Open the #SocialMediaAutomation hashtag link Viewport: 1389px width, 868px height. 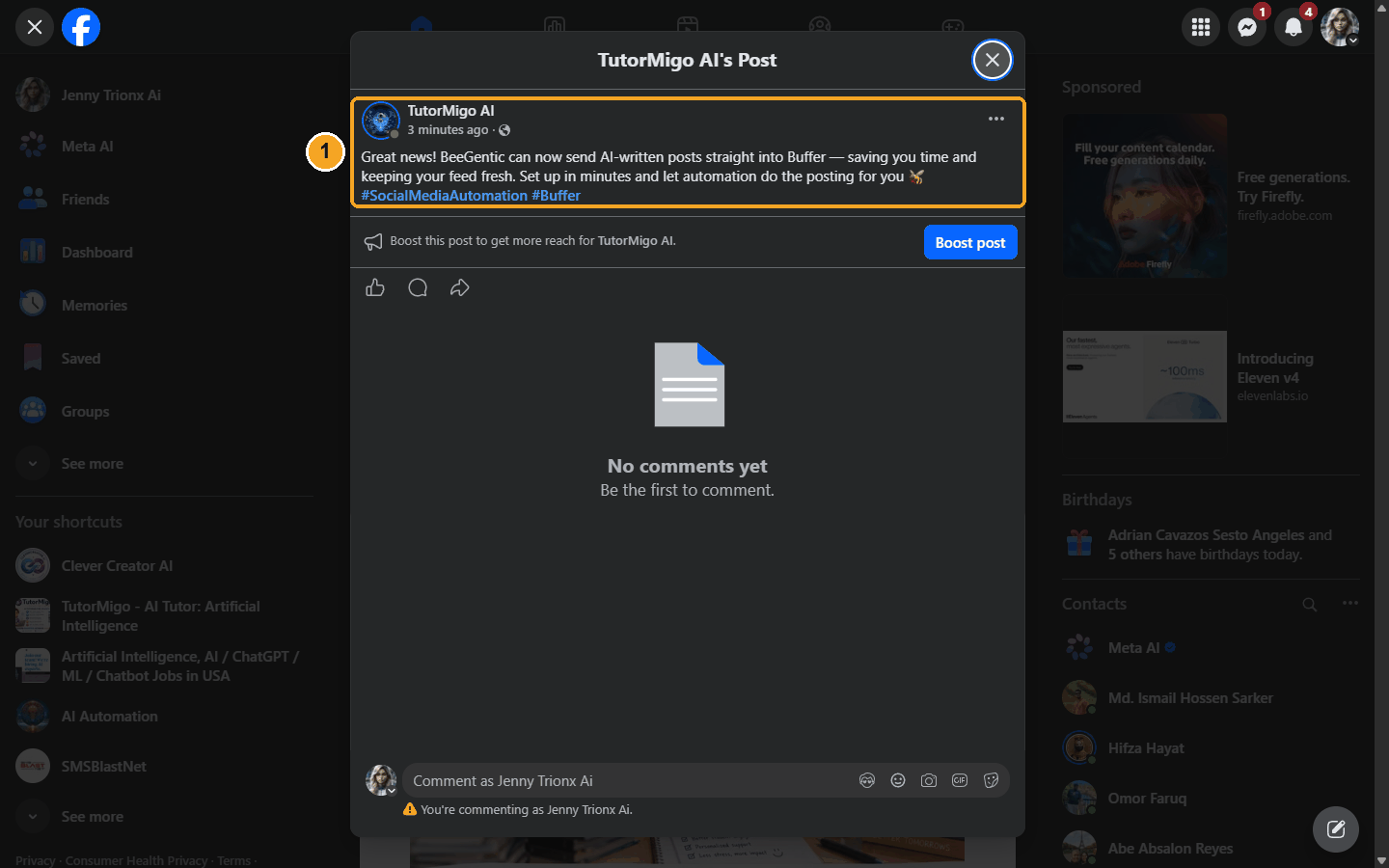pos(445,195)
